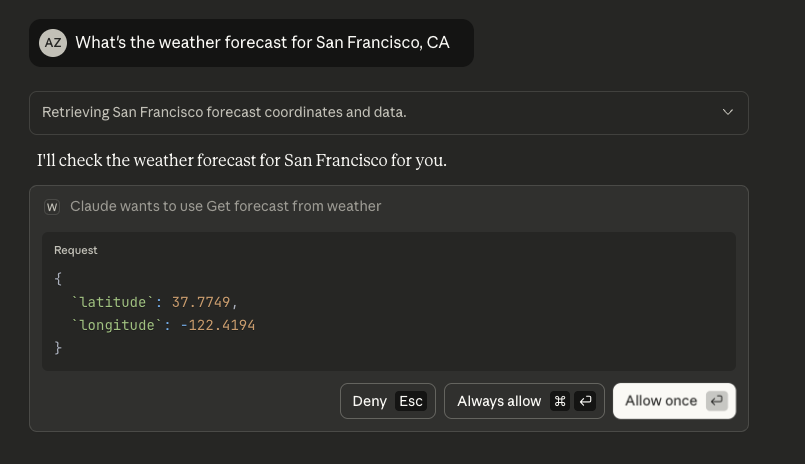Viewport: 805px width, 464px height.
Task: Click the longitude key in the JSON
Action: click(x=117, y=325)
